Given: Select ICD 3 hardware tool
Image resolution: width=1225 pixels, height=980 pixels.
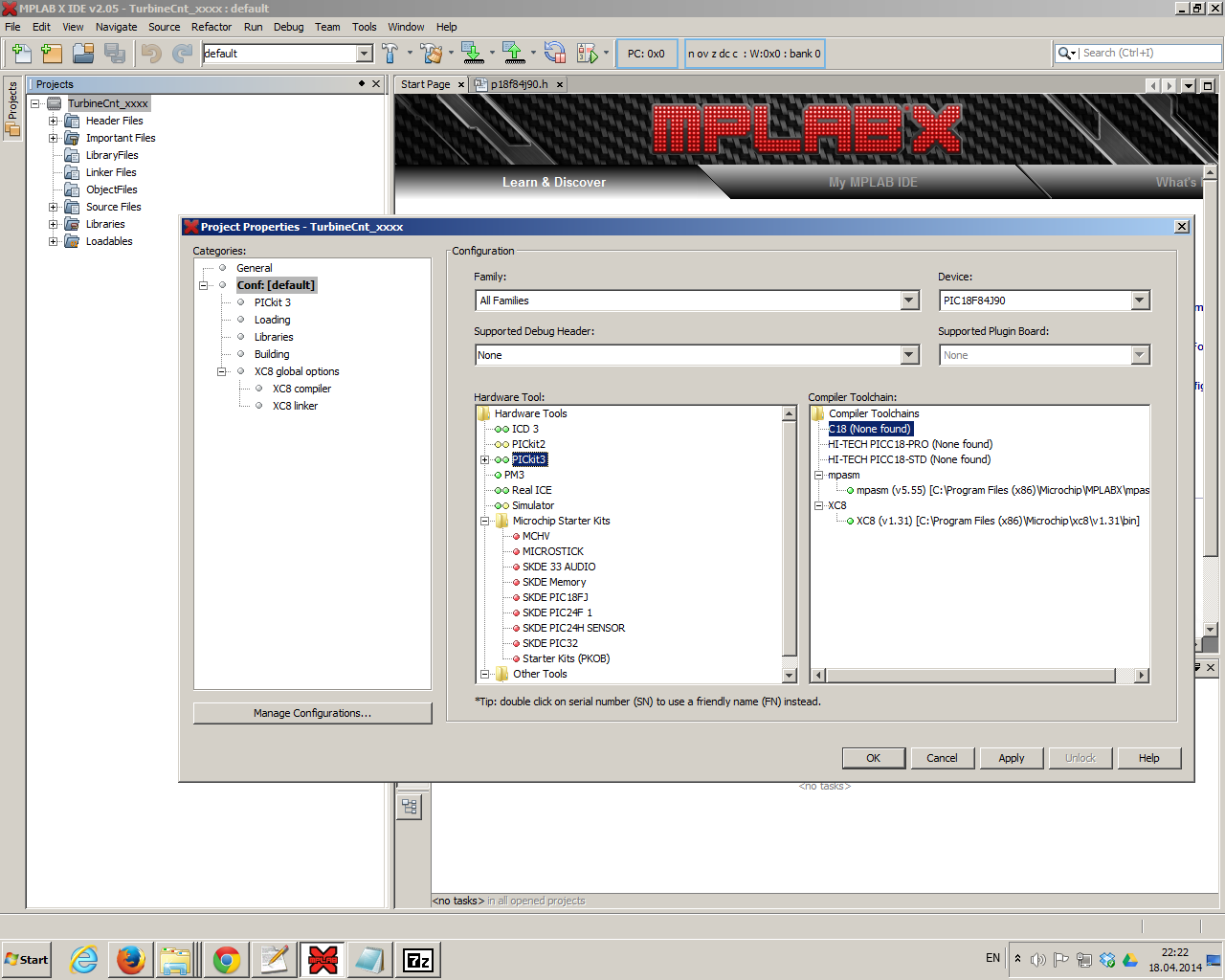Looking at the screenshot, I should (524, 429).
